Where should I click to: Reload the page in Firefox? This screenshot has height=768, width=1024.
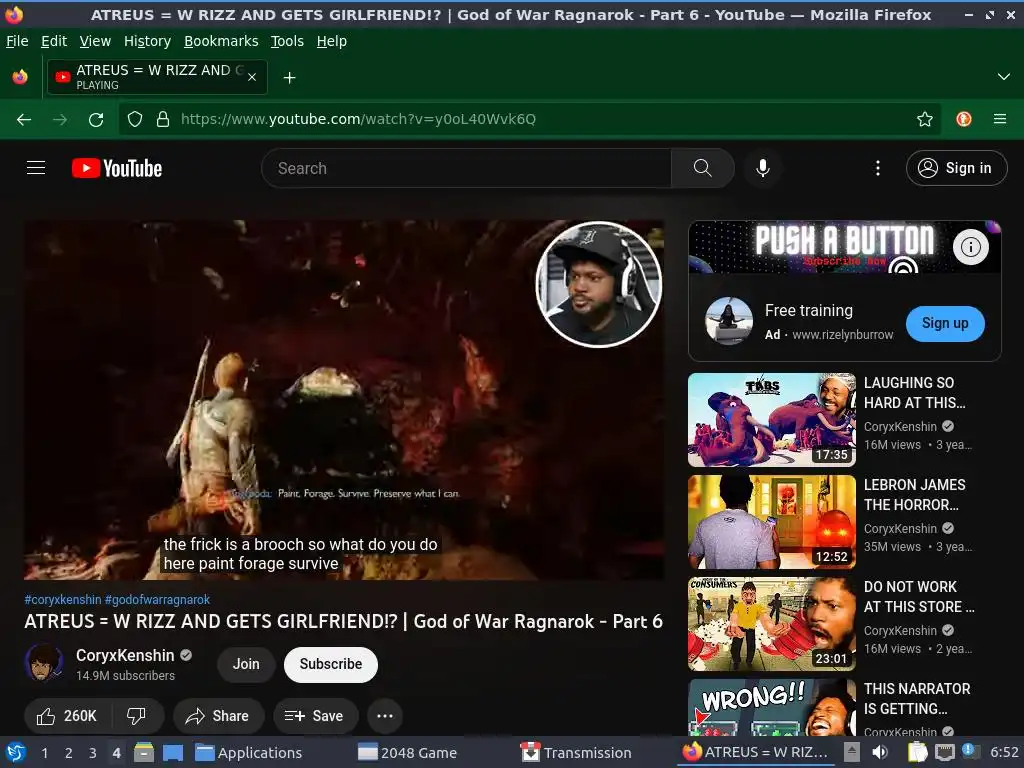pyautogui.click(x=96, y=119)
